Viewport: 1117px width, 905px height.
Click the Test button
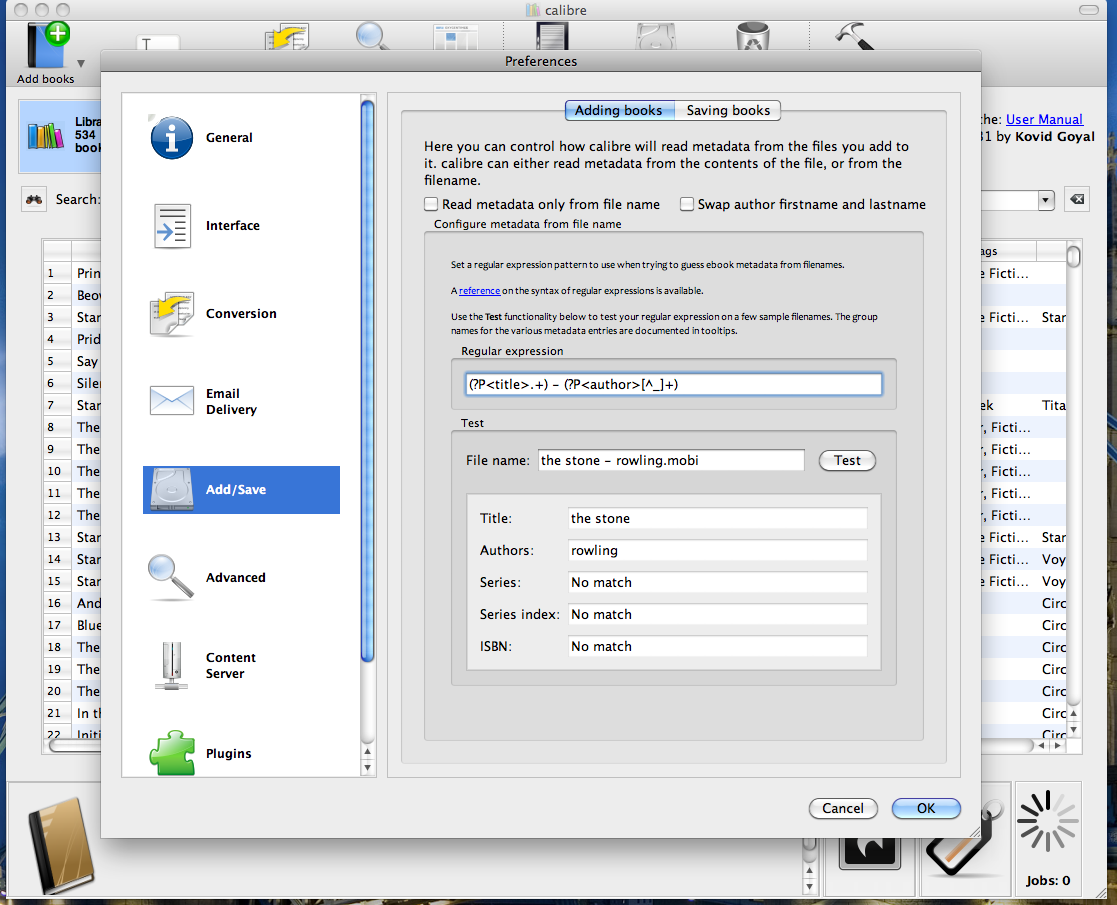point(847,460)
